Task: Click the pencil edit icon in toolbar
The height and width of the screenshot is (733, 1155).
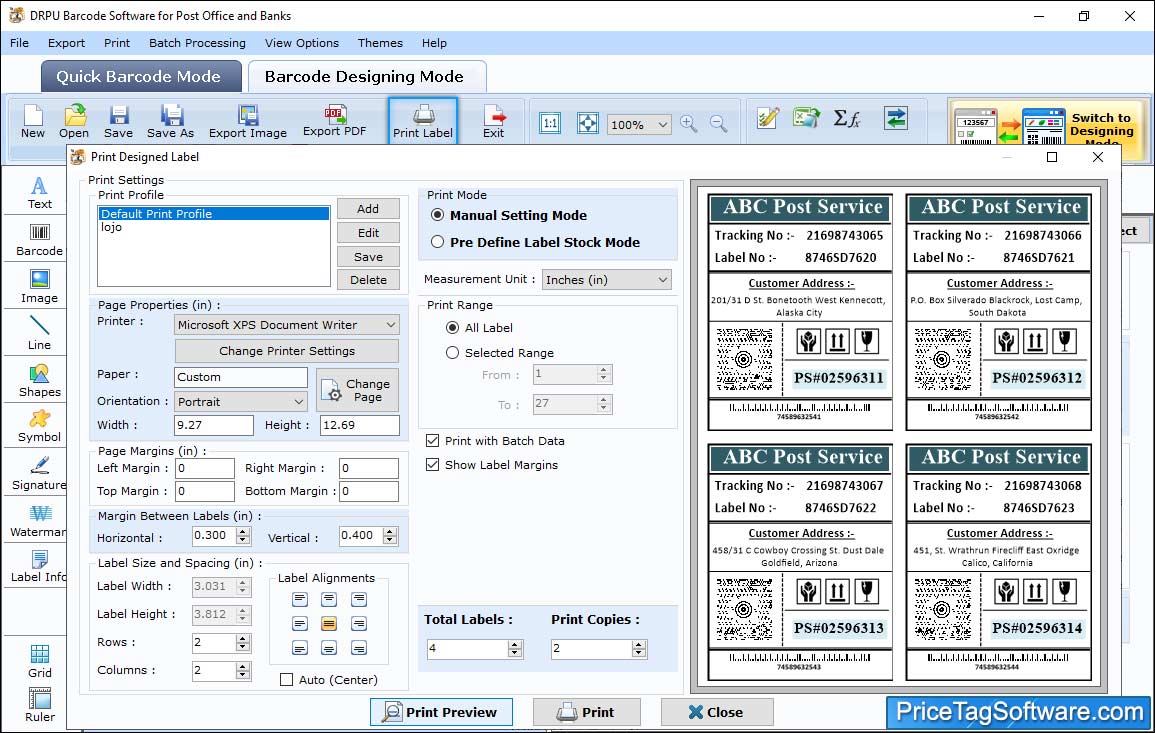Action: (x=768, y=118)
